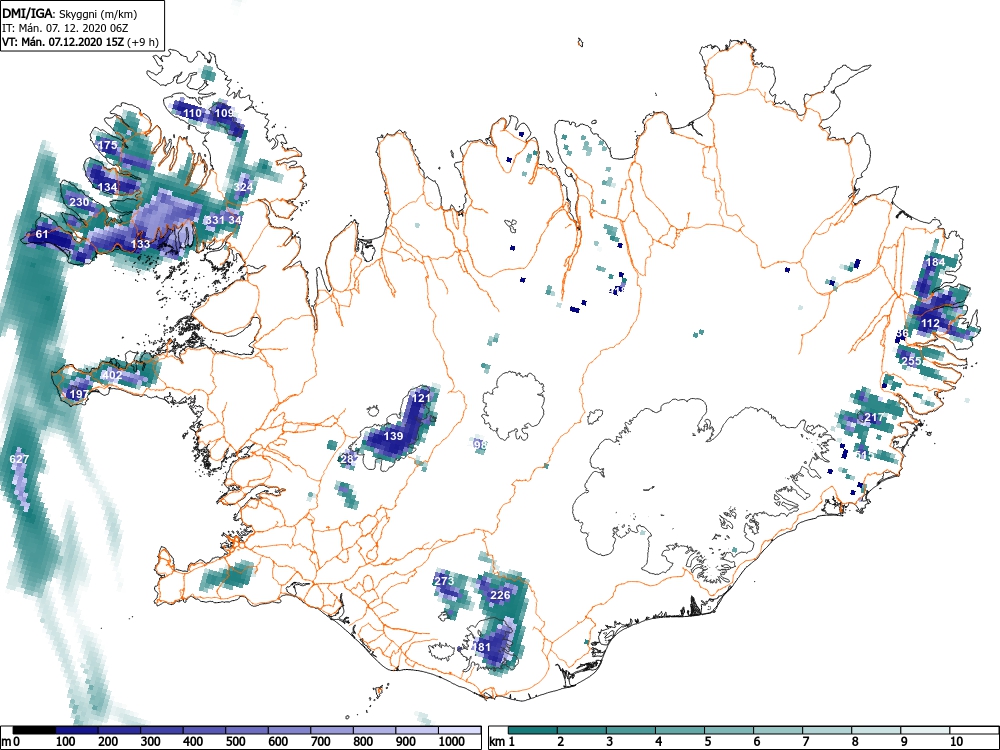Click the visibility value '112' in the east
The image size is (1000, 750).
coord(930,323)
